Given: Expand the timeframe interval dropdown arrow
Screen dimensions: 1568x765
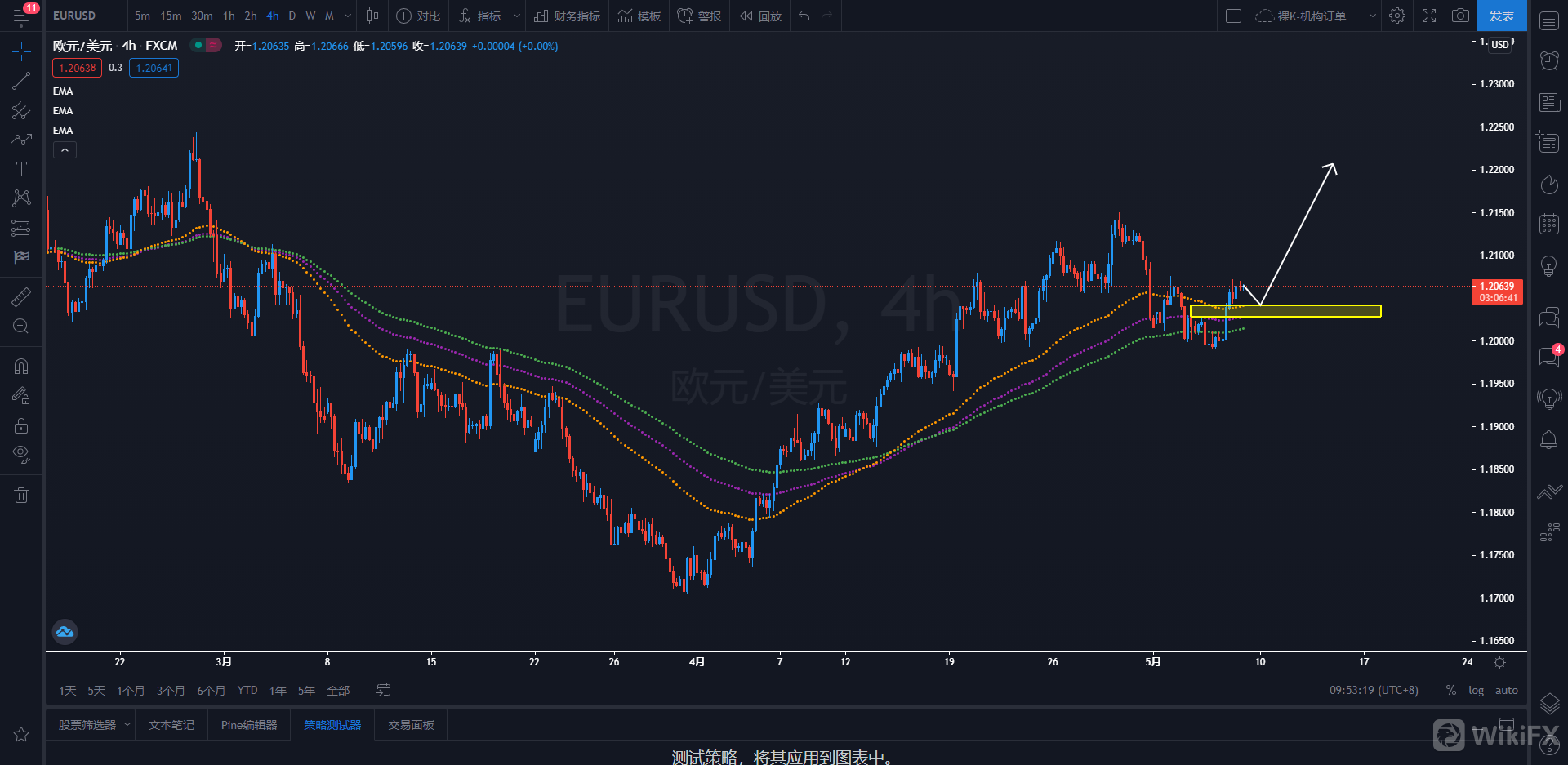Looking at the screenshot, I should tap(348, 16).
